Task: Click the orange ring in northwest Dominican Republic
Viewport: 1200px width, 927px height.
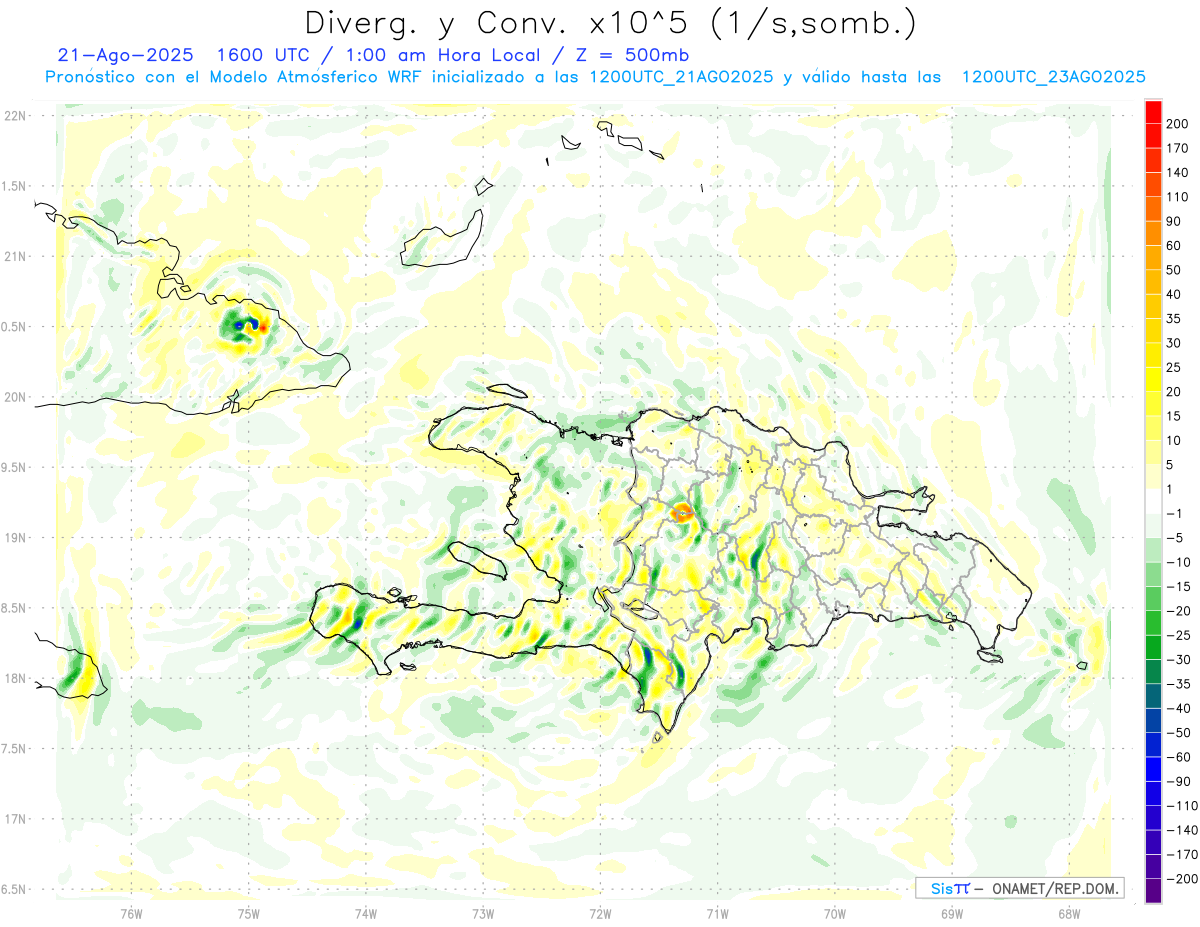Action: pos(683,513)
